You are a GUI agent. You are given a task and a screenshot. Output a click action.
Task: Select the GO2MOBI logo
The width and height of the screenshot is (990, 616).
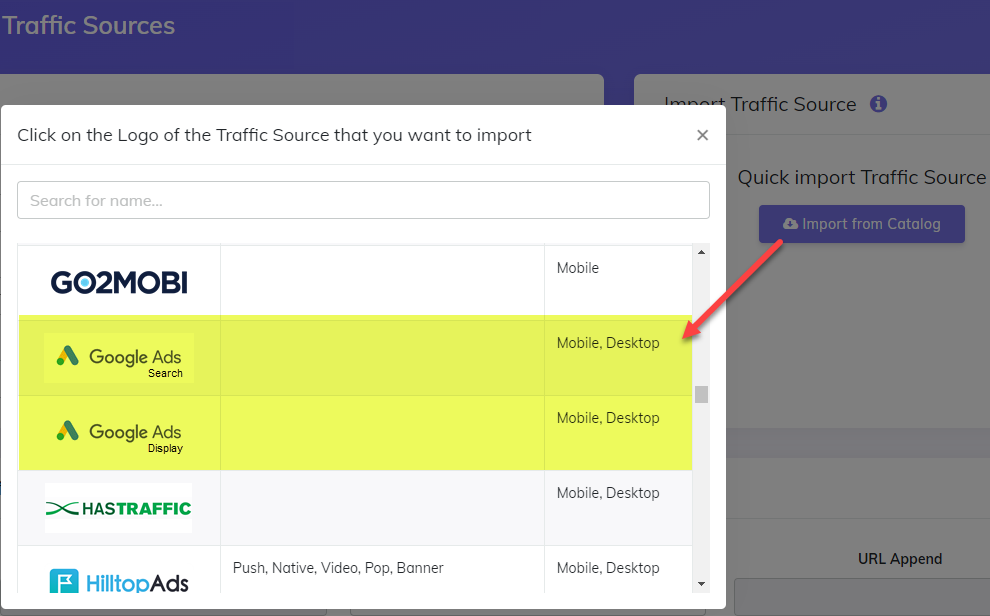coord(119,282)
